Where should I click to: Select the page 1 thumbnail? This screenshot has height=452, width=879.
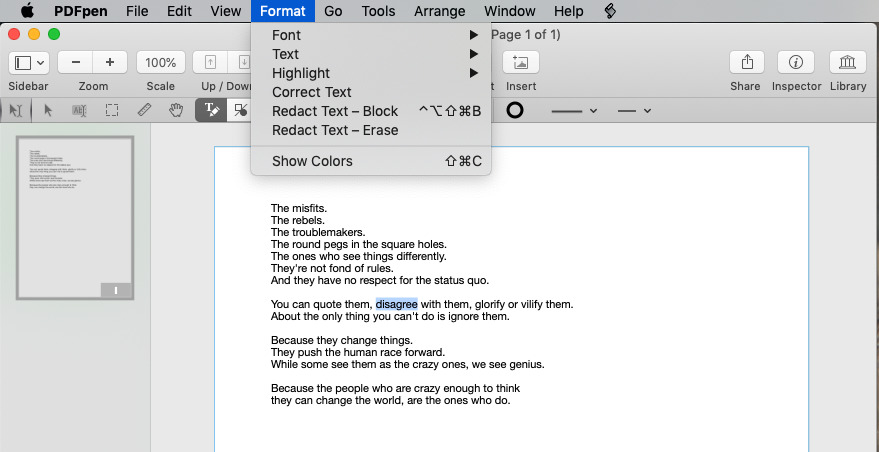[x=75, y=218]
